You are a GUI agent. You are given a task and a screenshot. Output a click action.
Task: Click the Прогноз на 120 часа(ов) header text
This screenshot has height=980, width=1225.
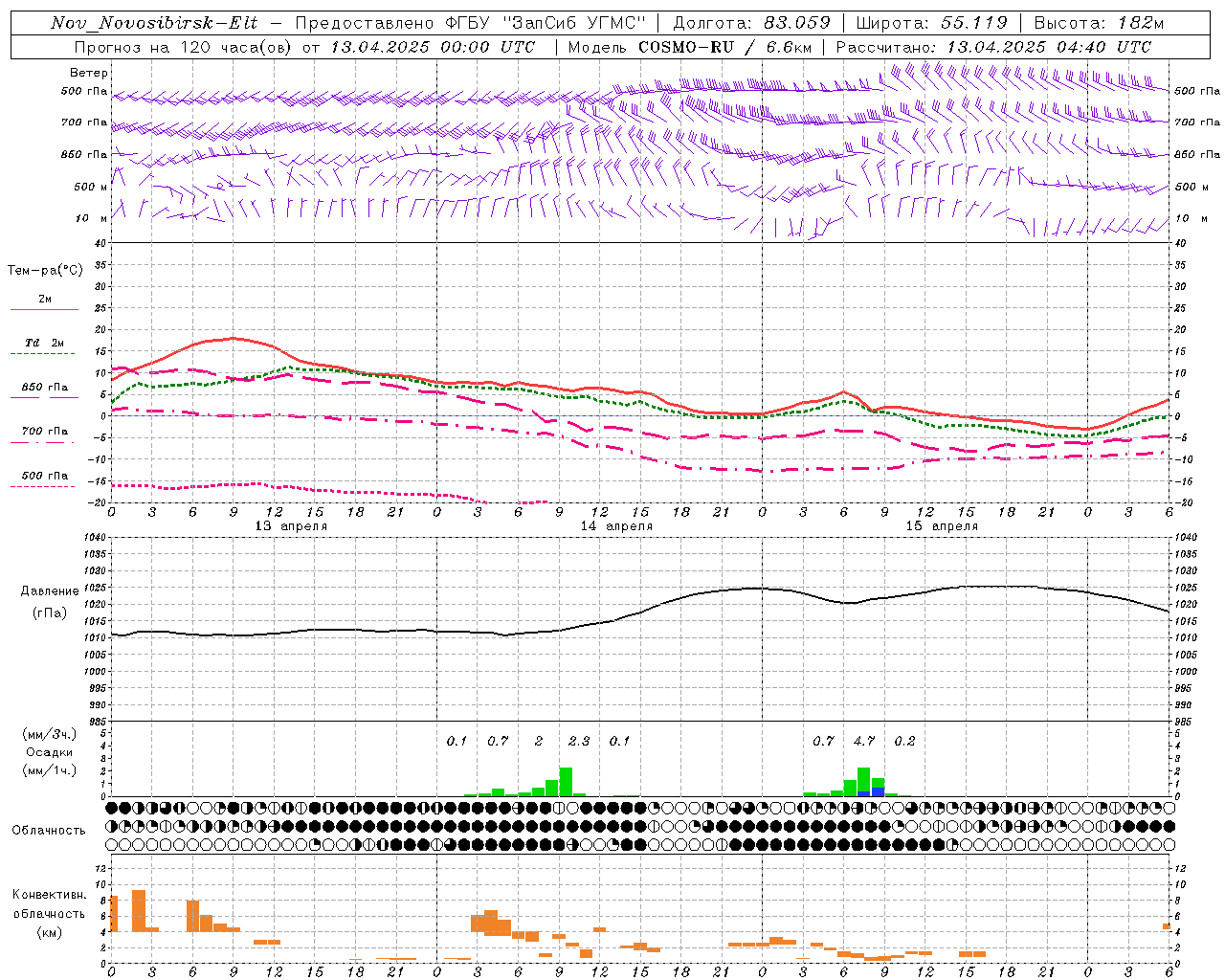click(184, 47)
